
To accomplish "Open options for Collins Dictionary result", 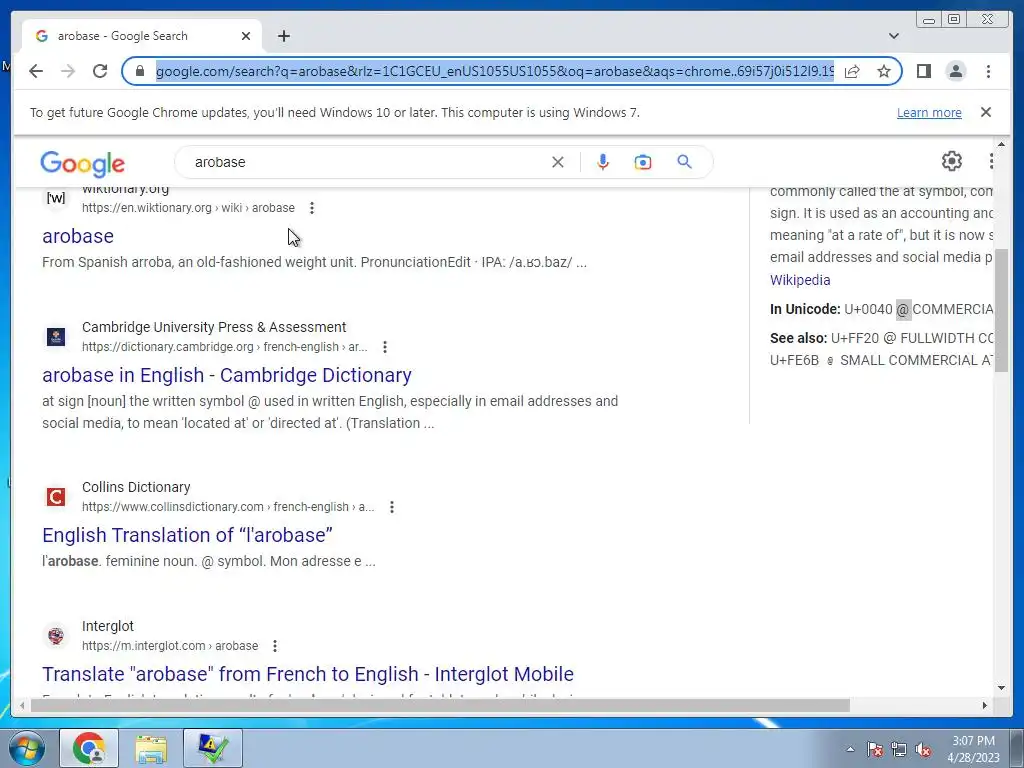I will pyautogui.click(x=392, y=507).
